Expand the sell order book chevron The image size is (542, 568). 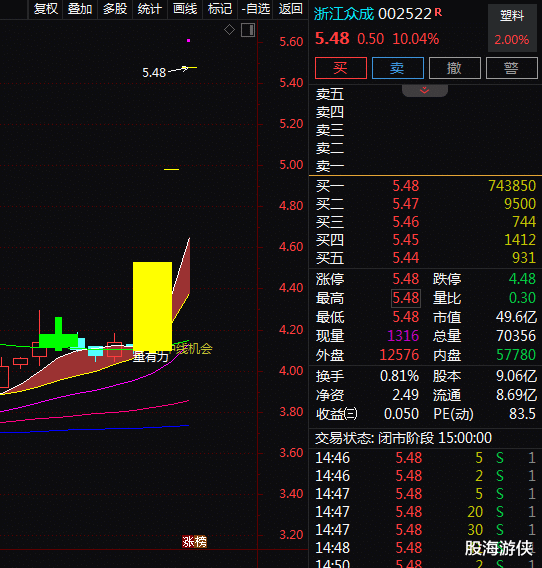425,91
